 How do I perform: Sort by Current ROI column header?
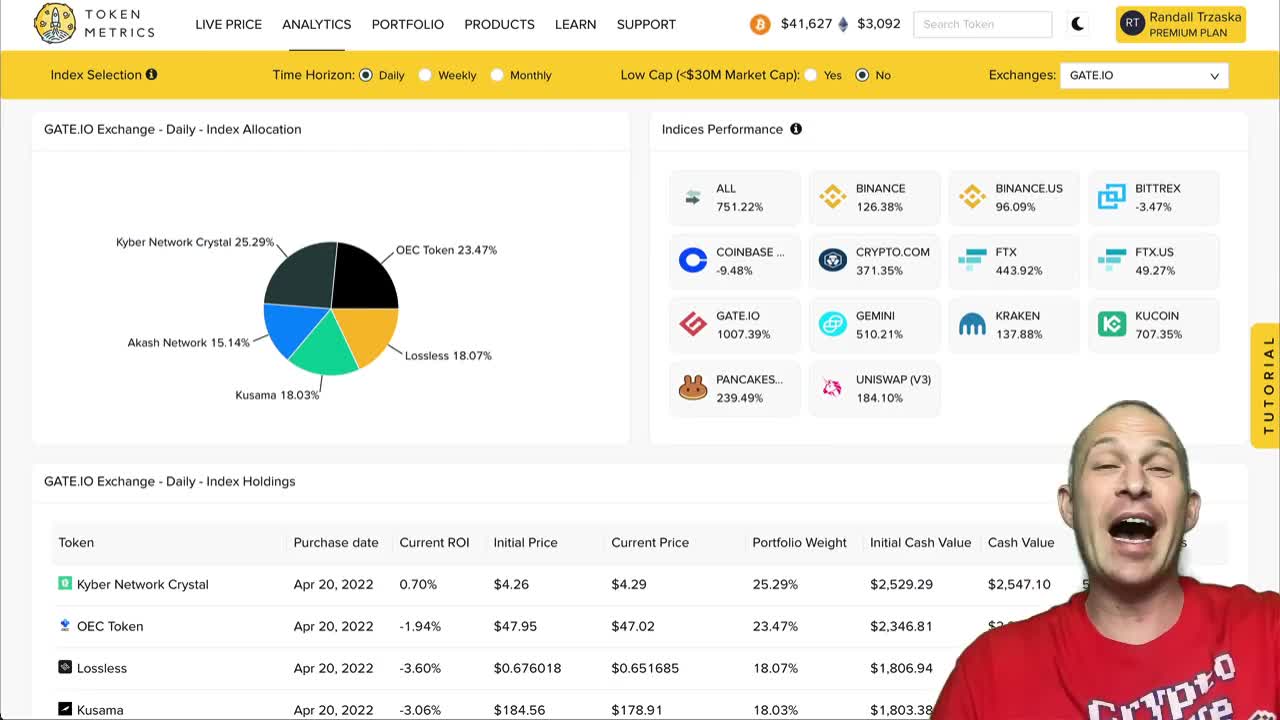[x=434, y=542]
